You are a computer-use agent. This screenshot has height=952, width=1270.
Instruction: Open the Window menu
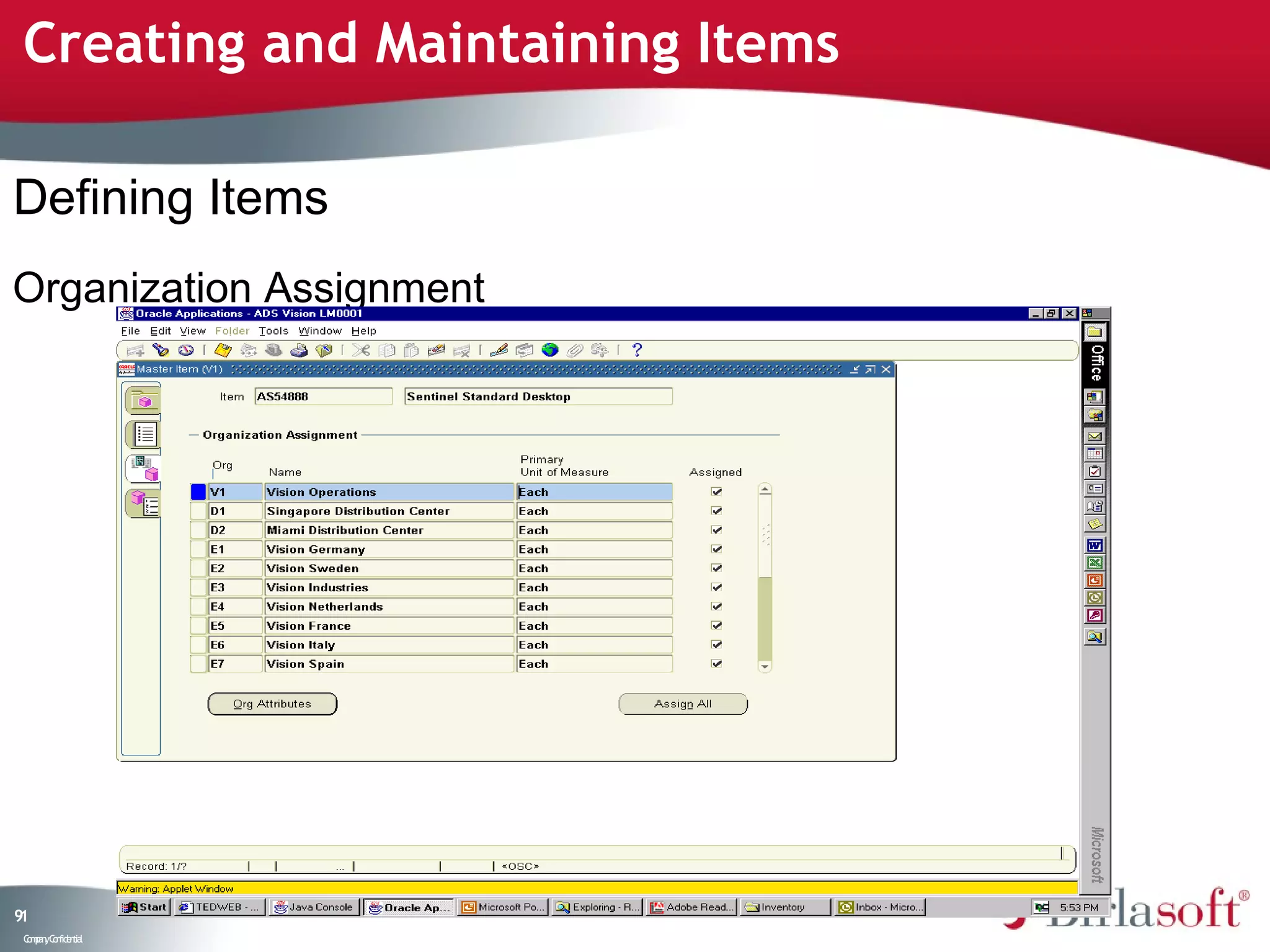(x=320, y=331)
